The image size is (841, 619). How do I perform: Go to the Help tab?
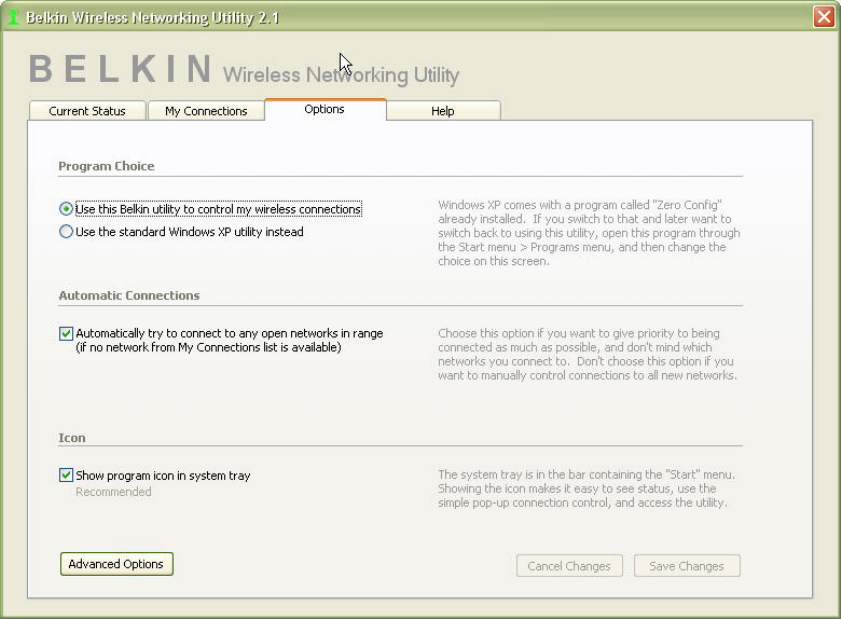pyautogui.click(x=443, y=111)
